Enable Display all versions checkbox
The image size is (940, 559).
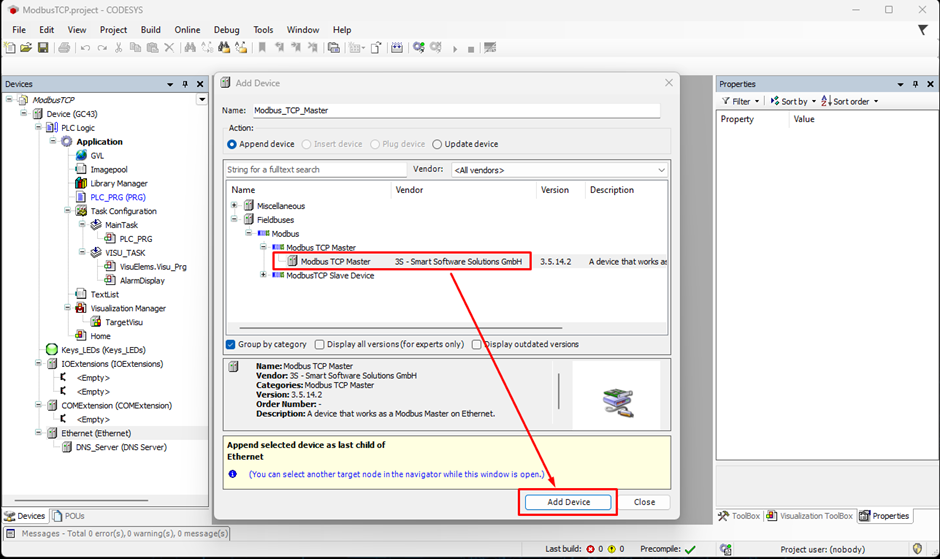320,344
